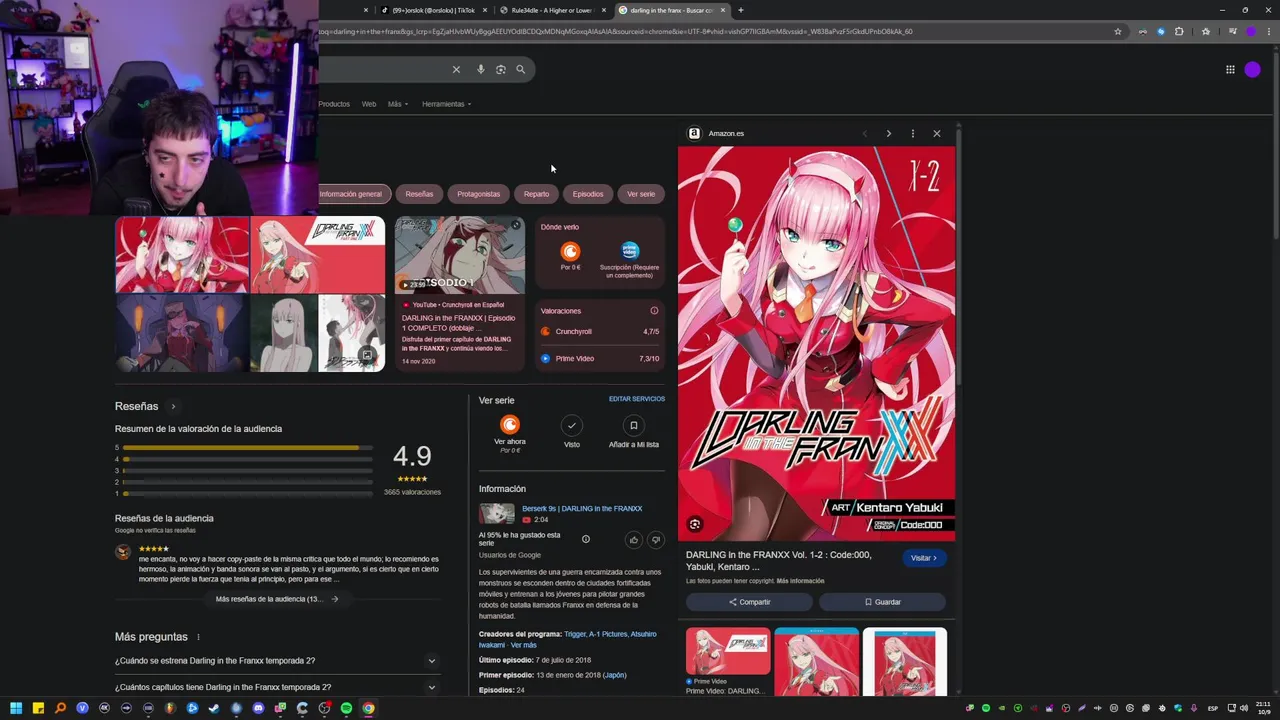The width and height of the screenshot is (1280, 720).
Task: Open Más preguntas options menu
Action: click(x=198, y=637)
